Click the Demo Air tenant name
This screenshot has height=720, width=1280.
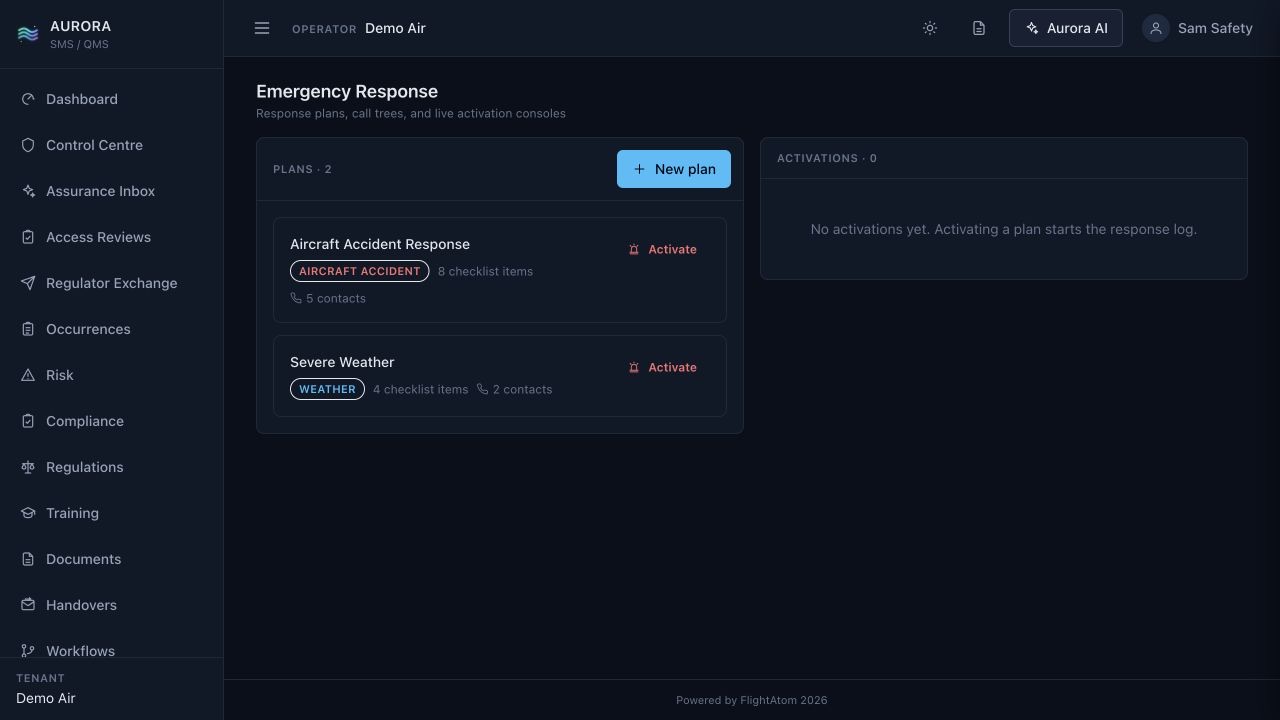point(46,698)
